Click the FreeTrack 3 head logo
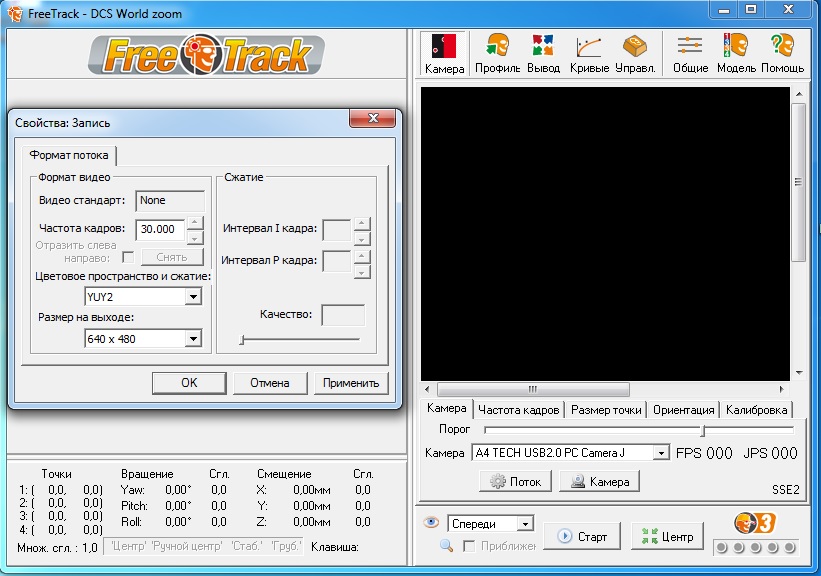Screen dimensions: 821x576 coord(755,523)
